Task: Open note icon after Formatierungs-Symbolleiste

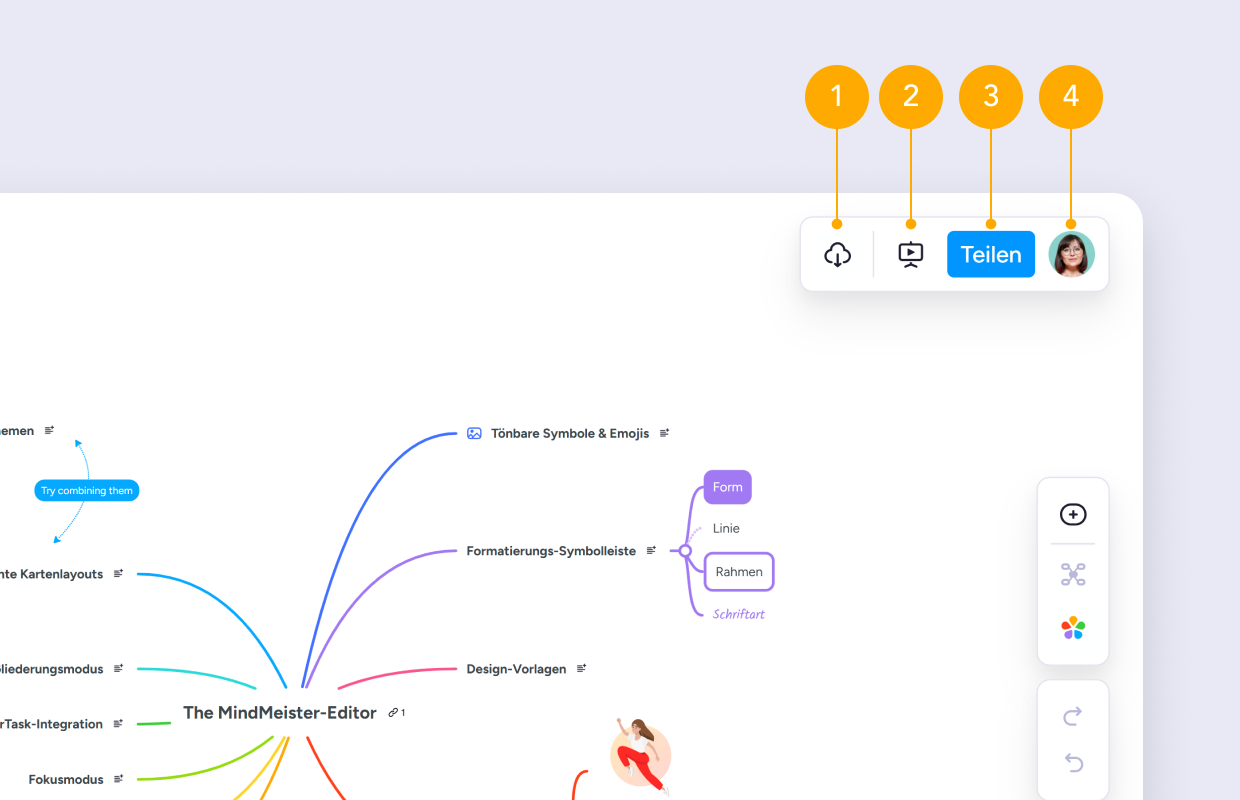Action: click(x=652, y=550)
